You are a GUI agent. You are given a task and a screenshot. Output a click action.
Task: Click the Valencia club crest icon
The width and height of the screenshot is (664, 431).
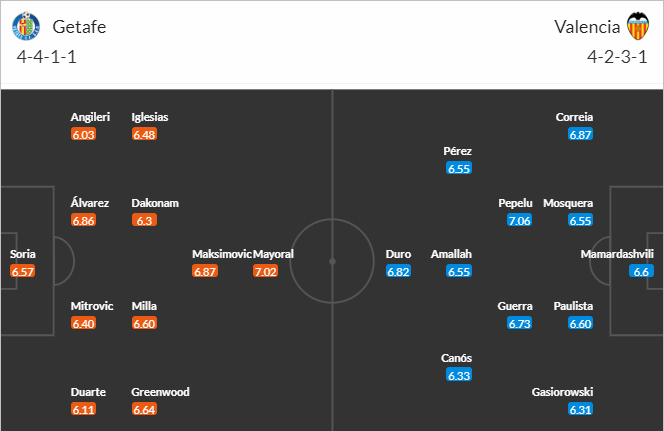click(x=637, y=26)
